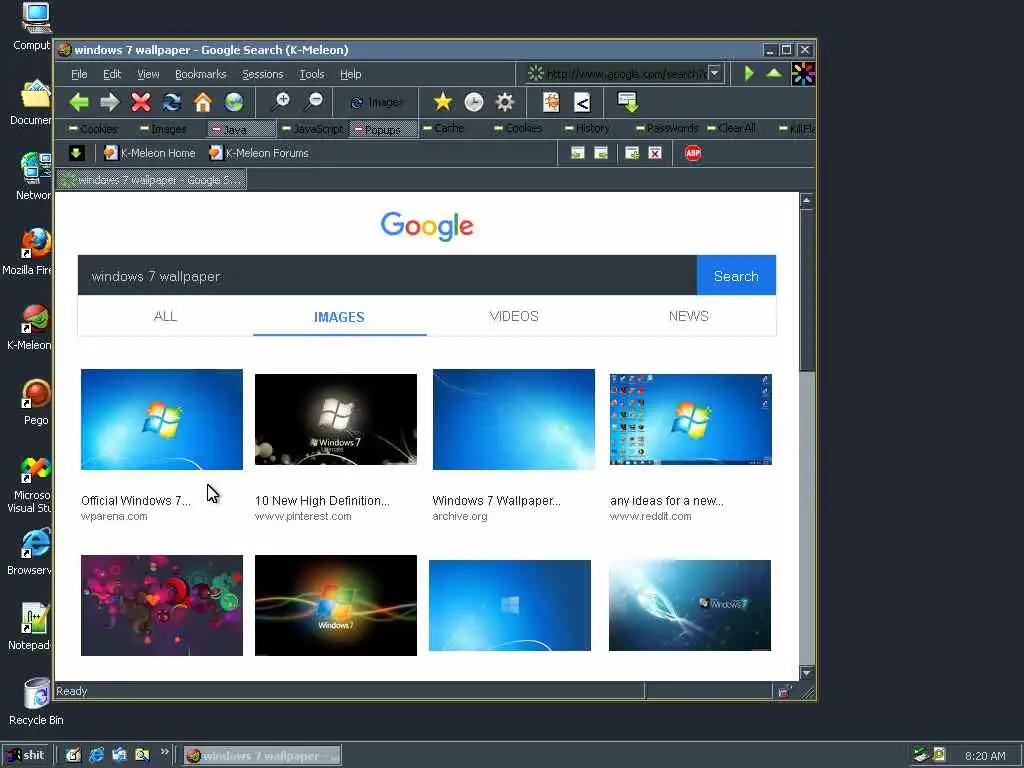Open the Bookmarks menu
This screenshot has width=1024, height=768.
coord(200,74)
